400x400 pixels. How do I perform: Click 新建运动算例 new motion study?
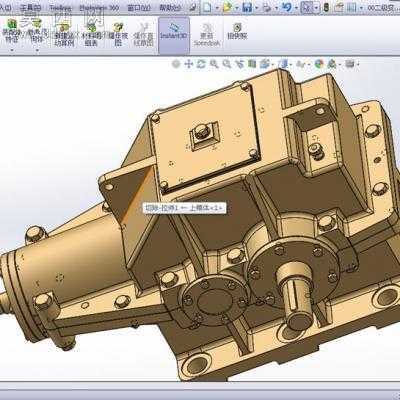64,33
